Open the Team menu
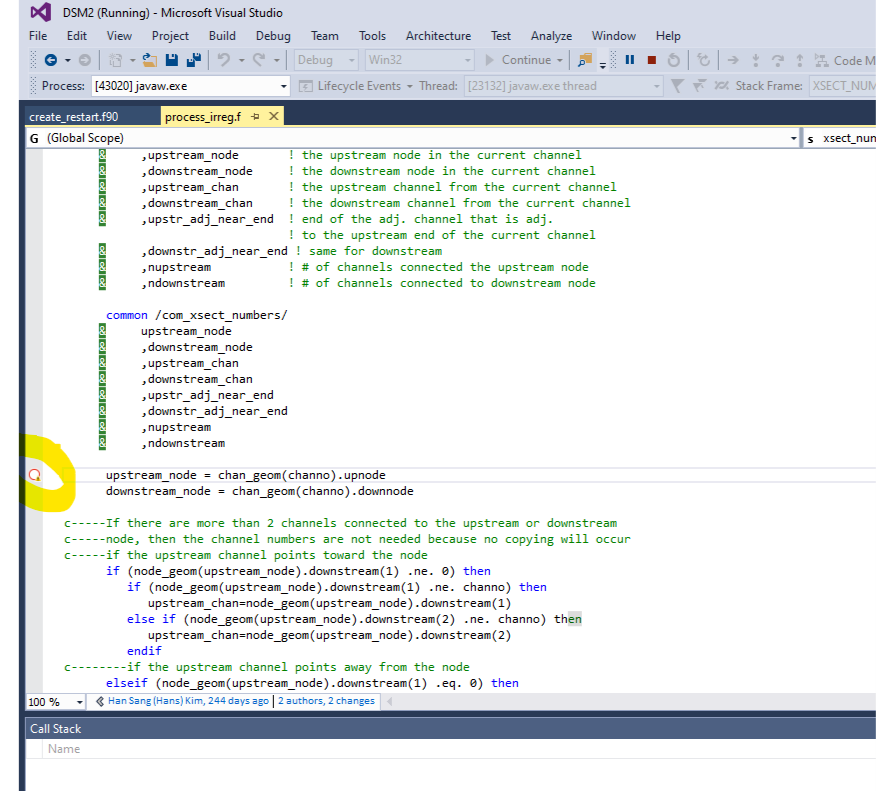 [x=325, y=36]
